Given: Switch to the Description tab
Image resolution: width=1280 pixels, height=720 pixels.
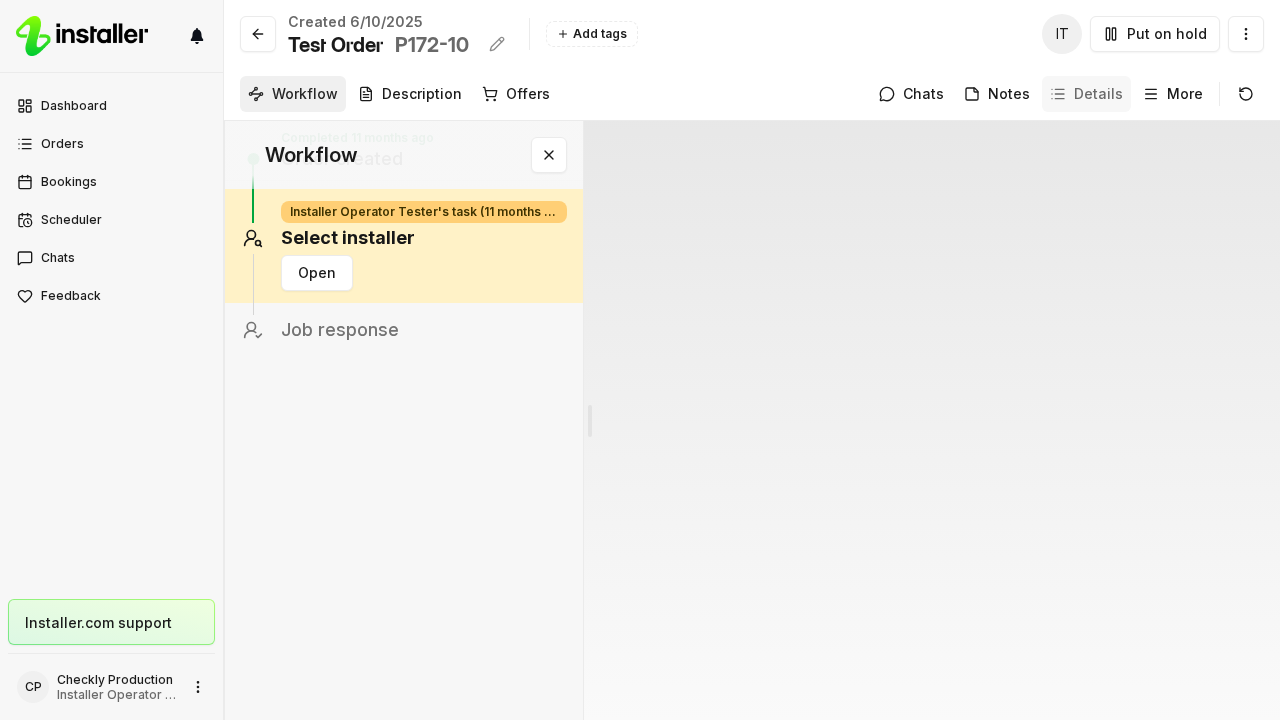Looking at the screenshot, I should tap(410, 94).
